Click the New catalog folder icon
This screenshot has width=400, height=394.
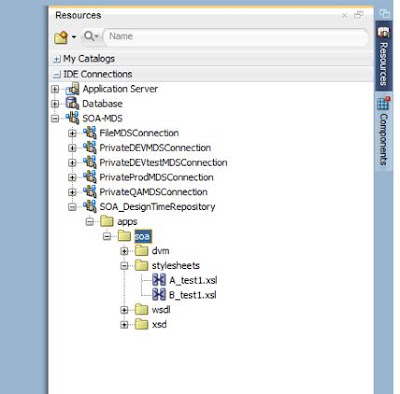click(x=61, y=37)
